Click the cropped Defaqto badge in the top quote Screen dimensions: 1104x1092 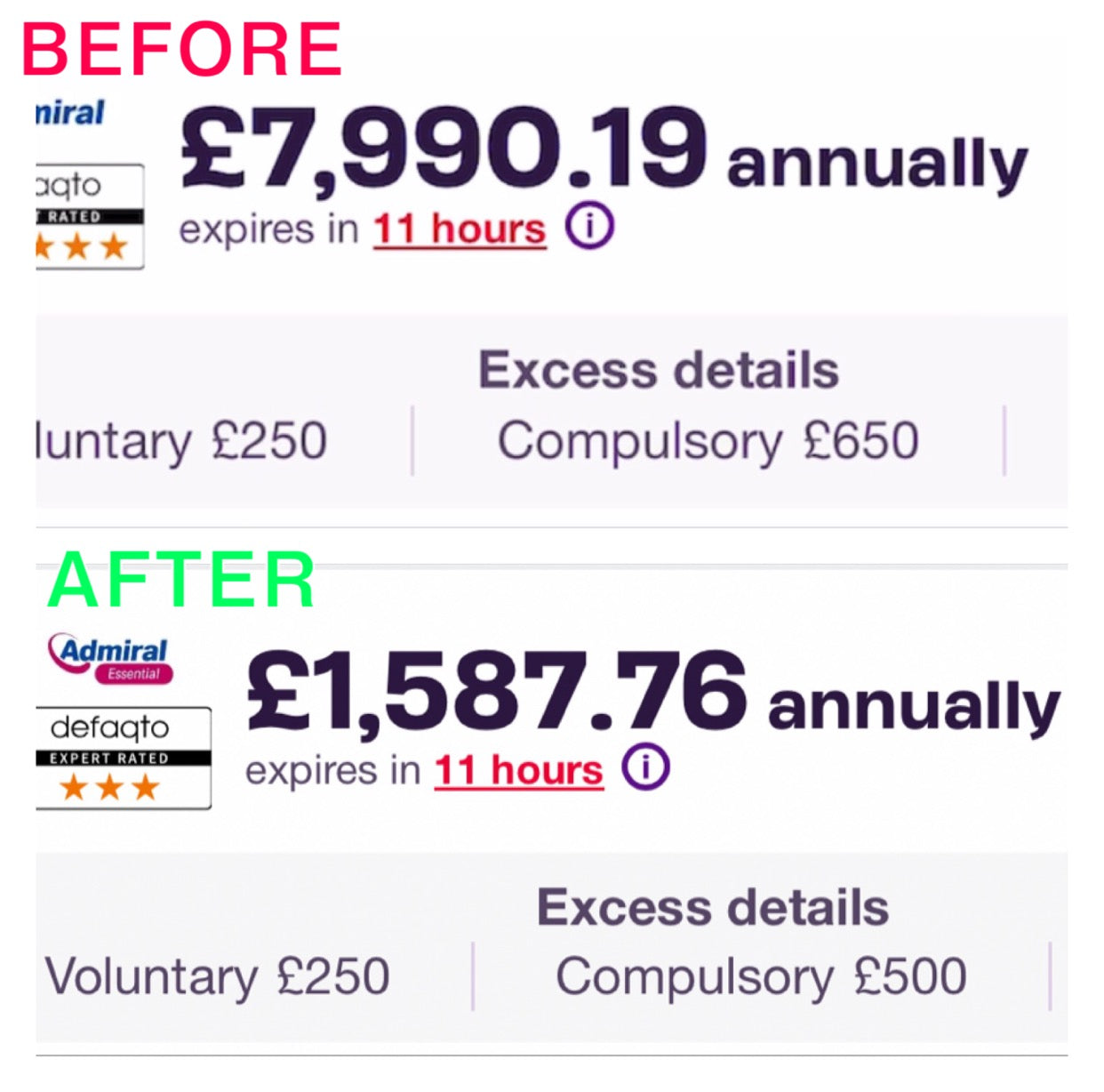click(89, 215)
